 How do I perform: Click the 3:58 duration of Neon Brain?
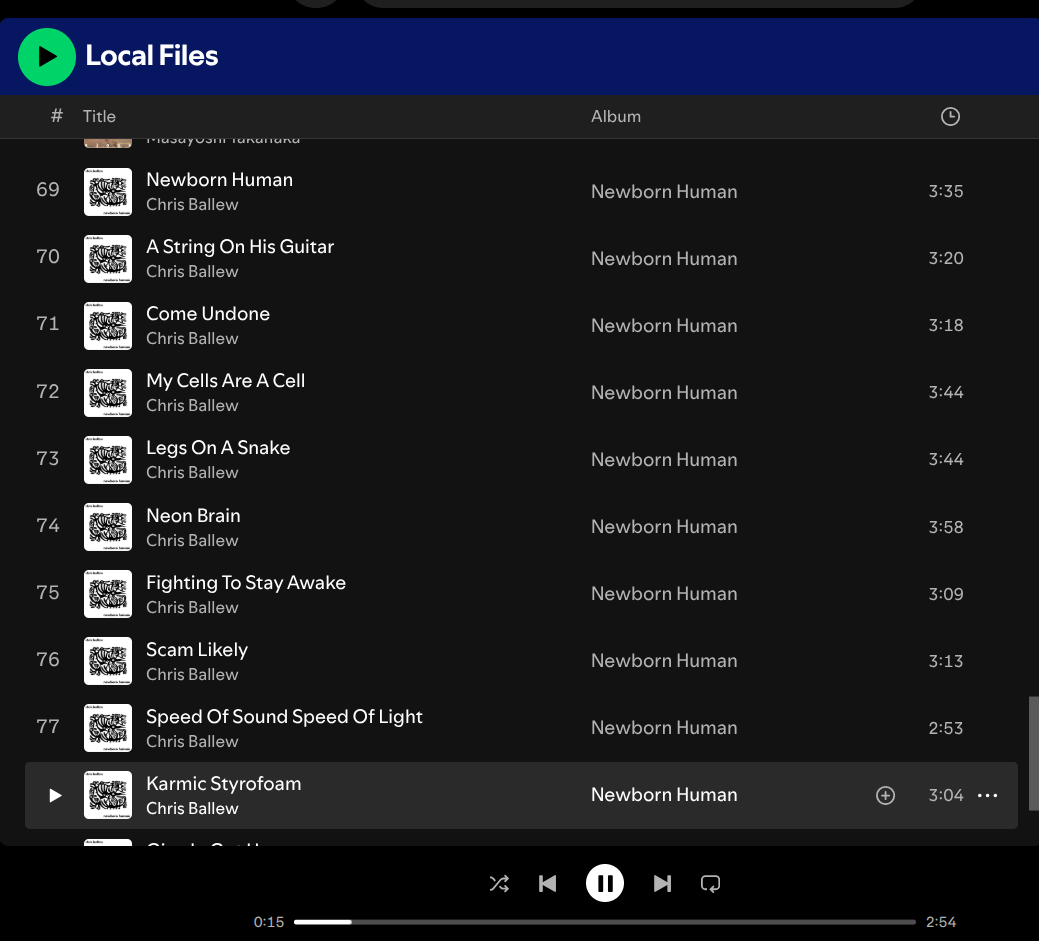[x=946, y=527]
